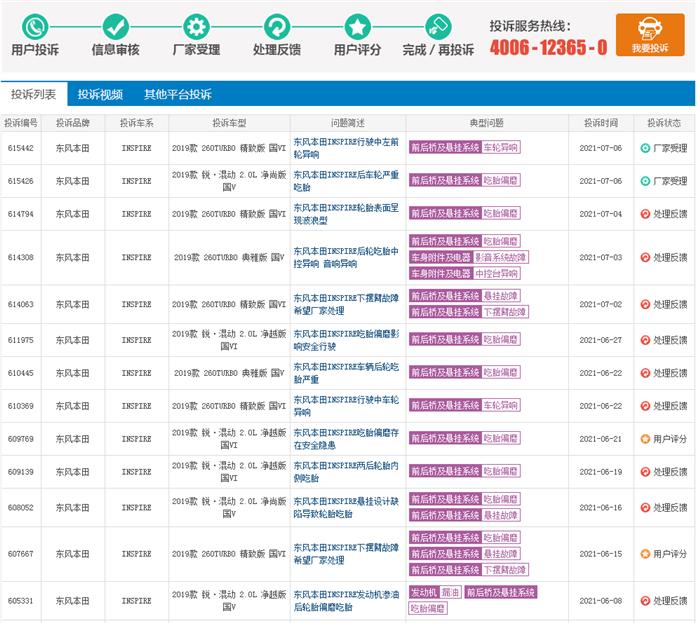Open complaint 吃胎偏磨存在安全隐患
This screenshot has width=700, height=623.
pyautogui.click(x=346, y=439)
